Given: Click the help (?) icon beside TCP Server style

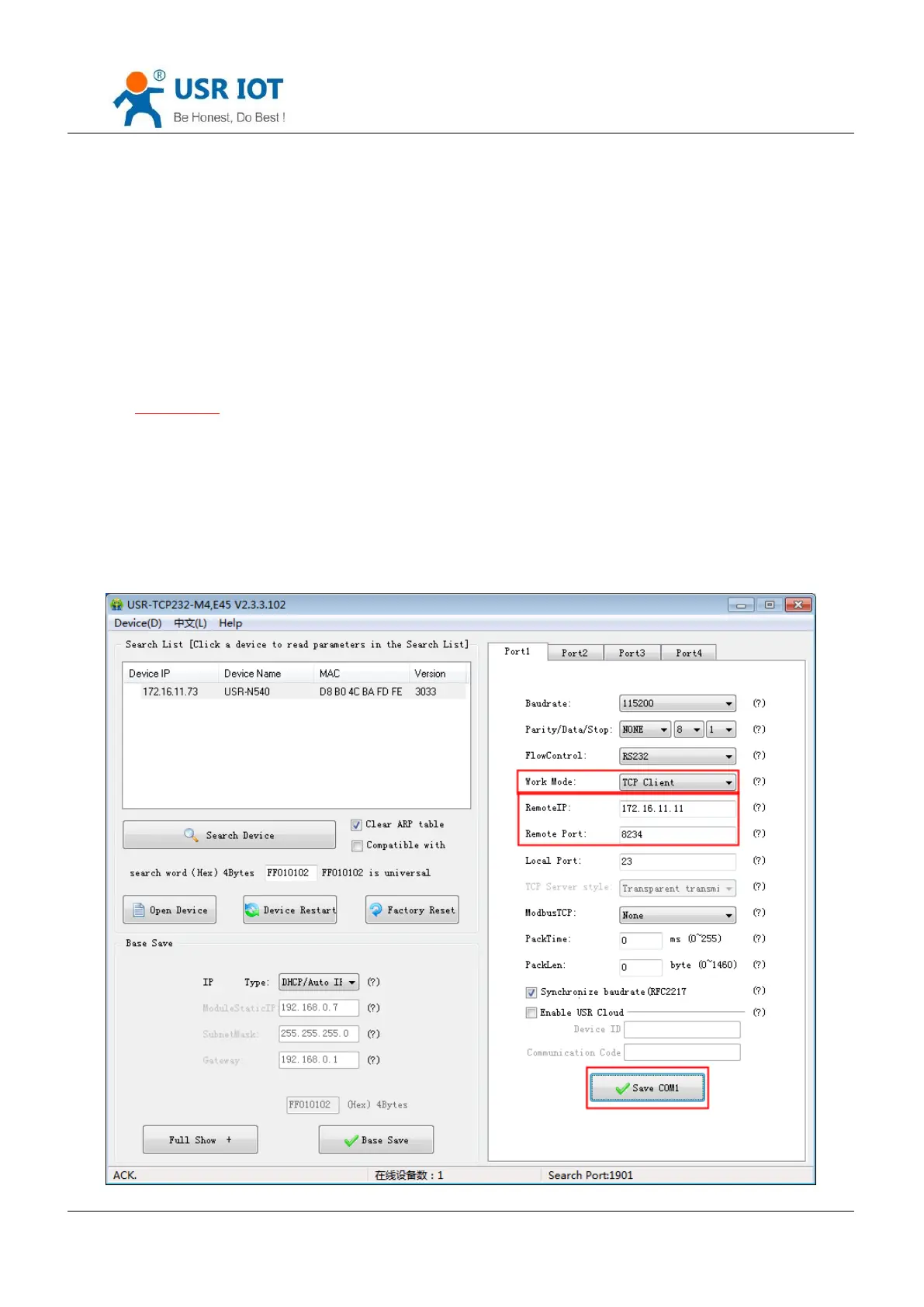Looking at the screenshot, I should point(759,886).
